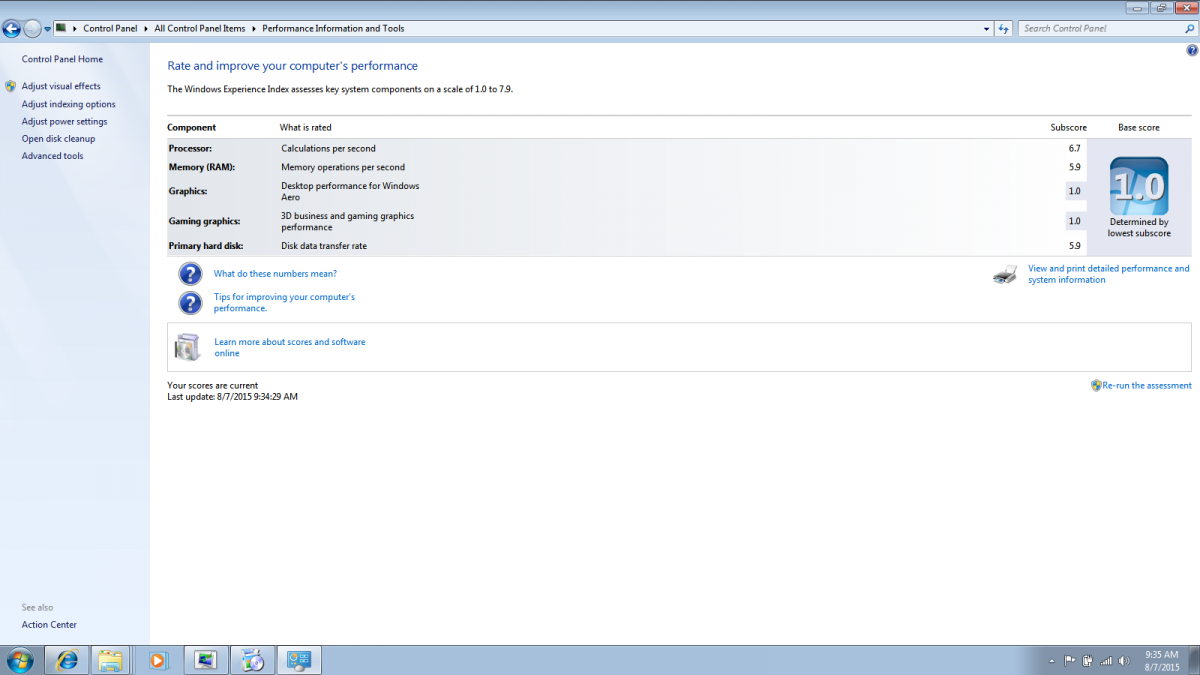The width and height of the screenshot is (1200, 675).
Task: Click the 'Memory operations per second' text
Action: point(343,167)
